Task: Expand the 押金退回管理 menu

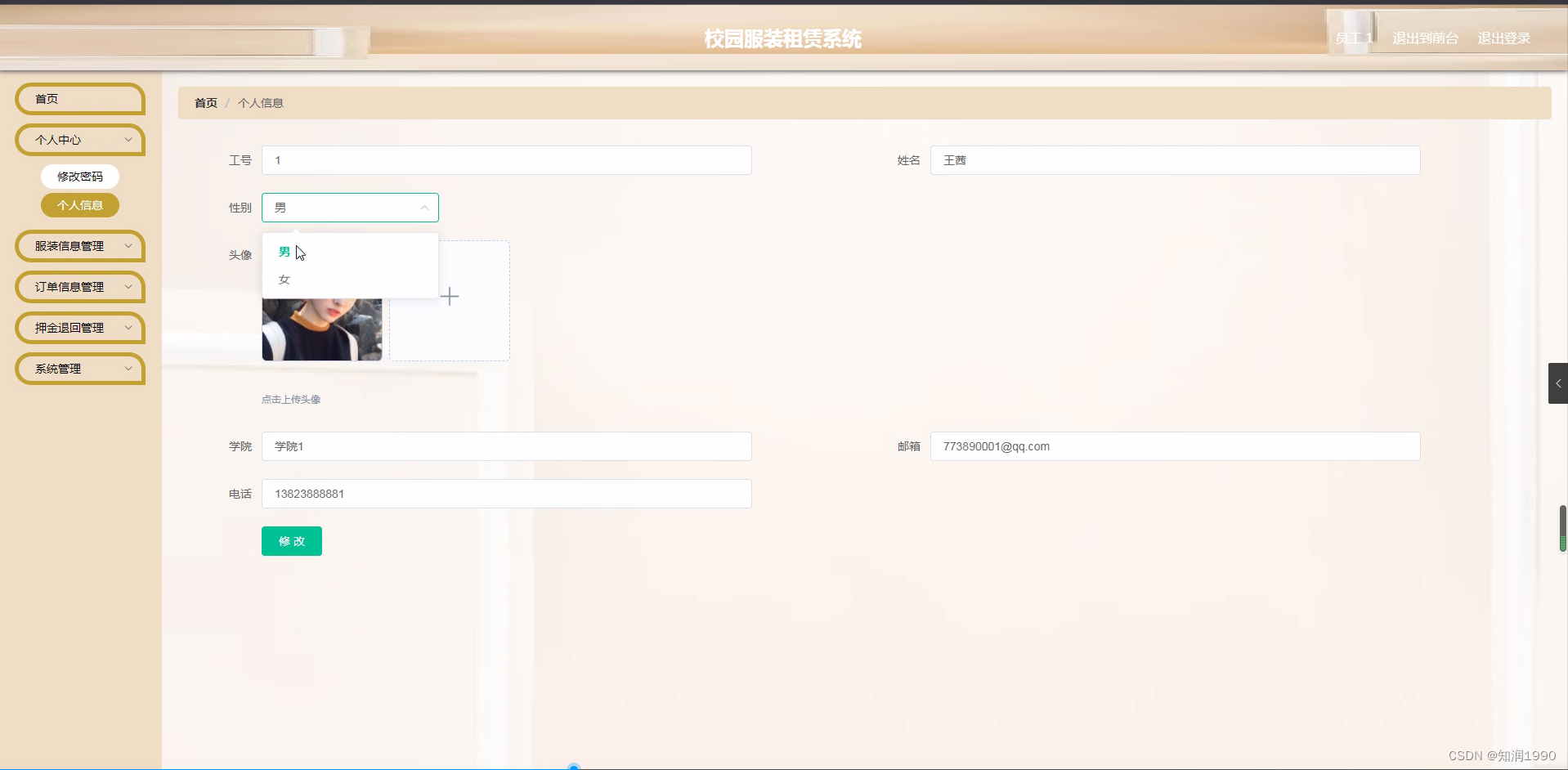Action: tap(79, 328)
